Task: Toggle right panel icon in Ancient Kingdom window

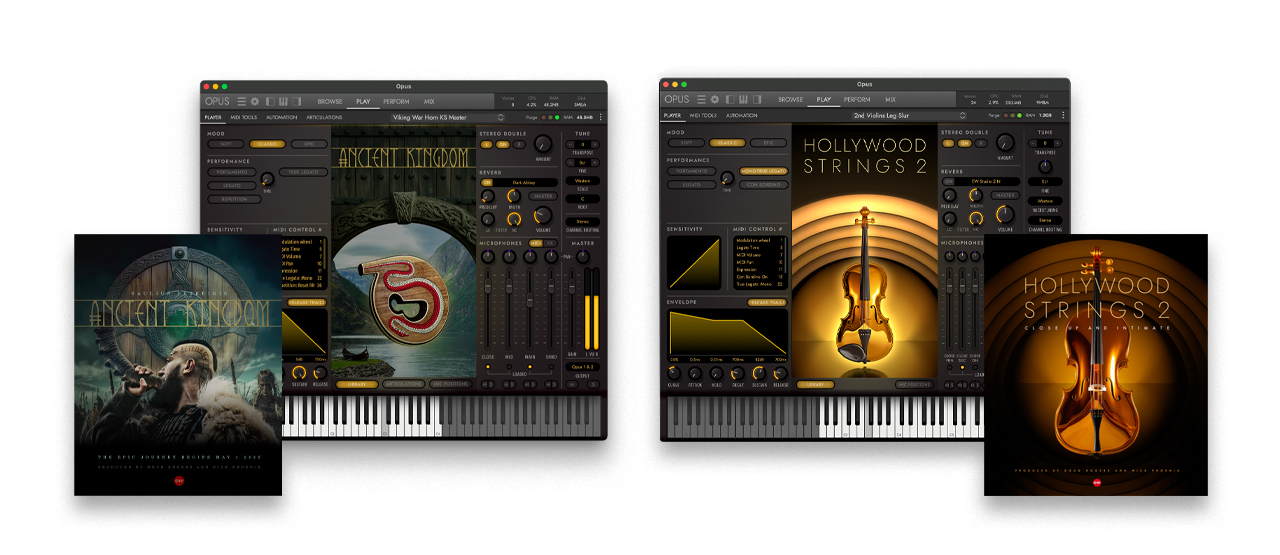Action: coord(297,101)
